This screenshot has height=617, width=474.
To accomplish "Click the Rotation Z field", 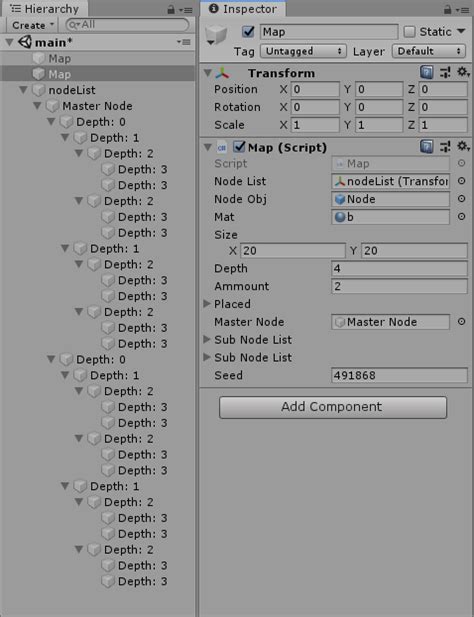I will 443,107.
